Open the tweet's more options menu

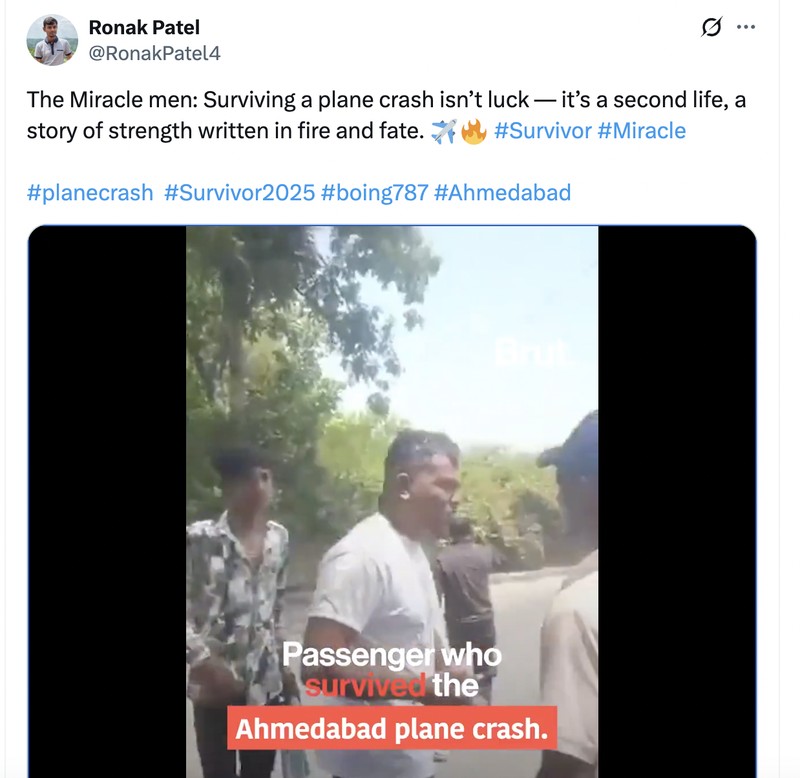pyautogui.click(x=745, y=28)
